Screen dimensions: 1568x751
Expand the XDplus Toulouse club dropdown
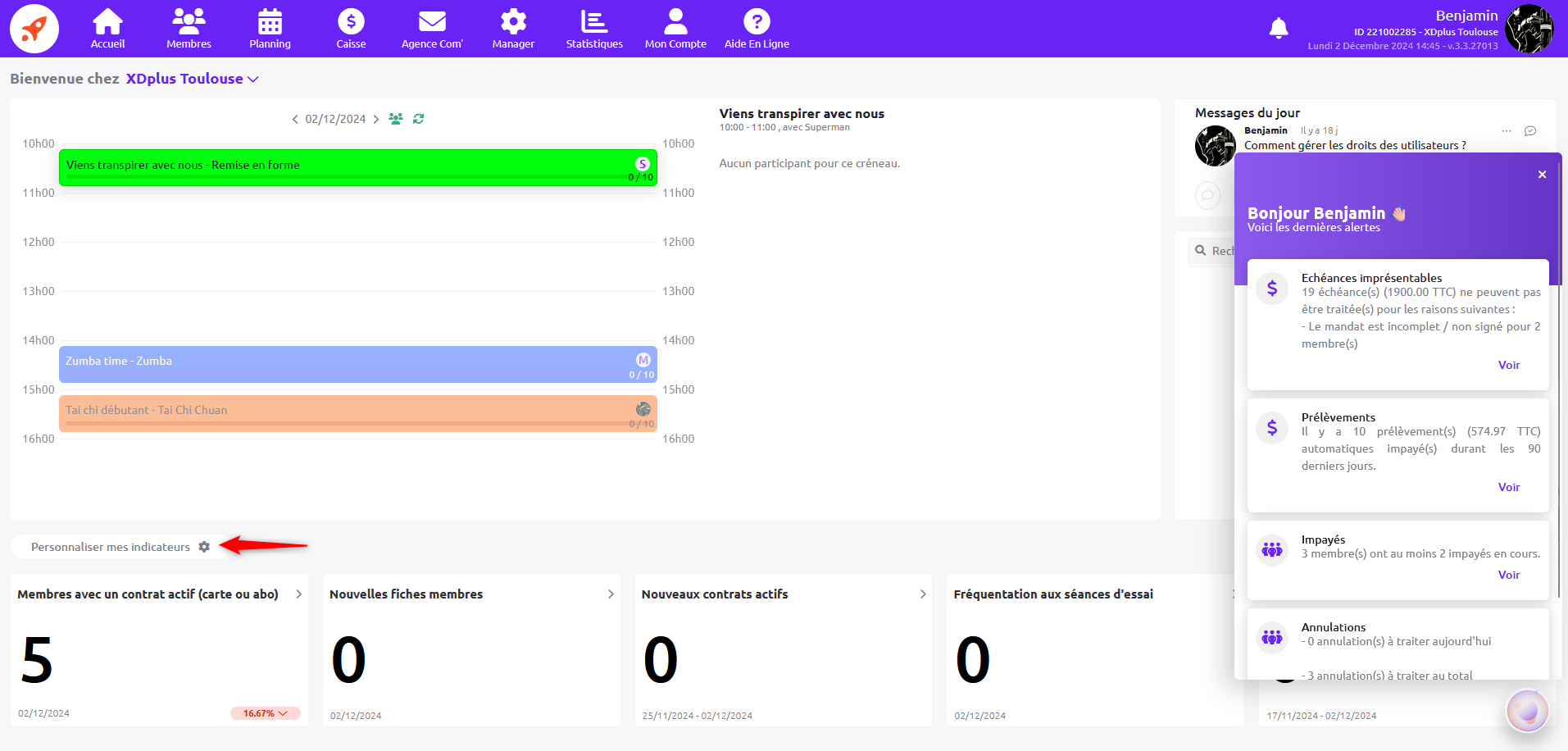(x=253, y=80)
